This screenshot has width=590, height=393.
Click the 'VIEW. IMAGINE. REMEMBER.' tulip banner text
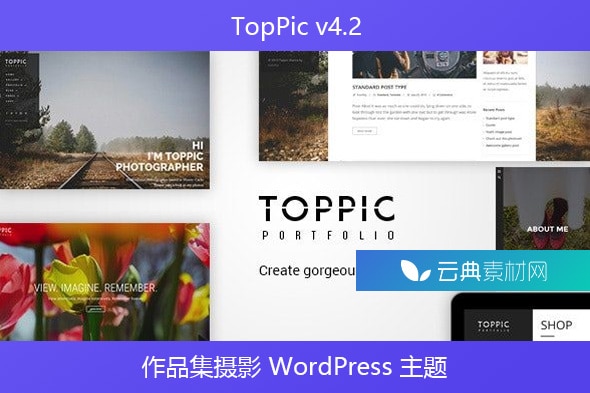(x=95, y=288)
